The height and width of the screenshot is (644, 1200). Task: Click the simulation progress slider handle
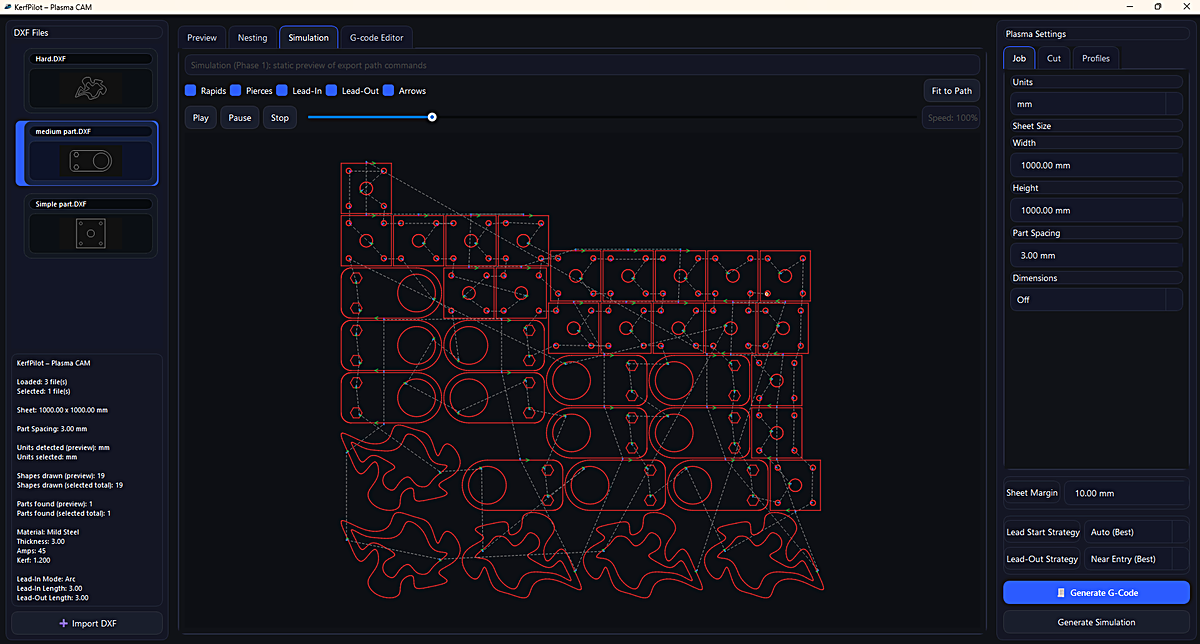431,117
